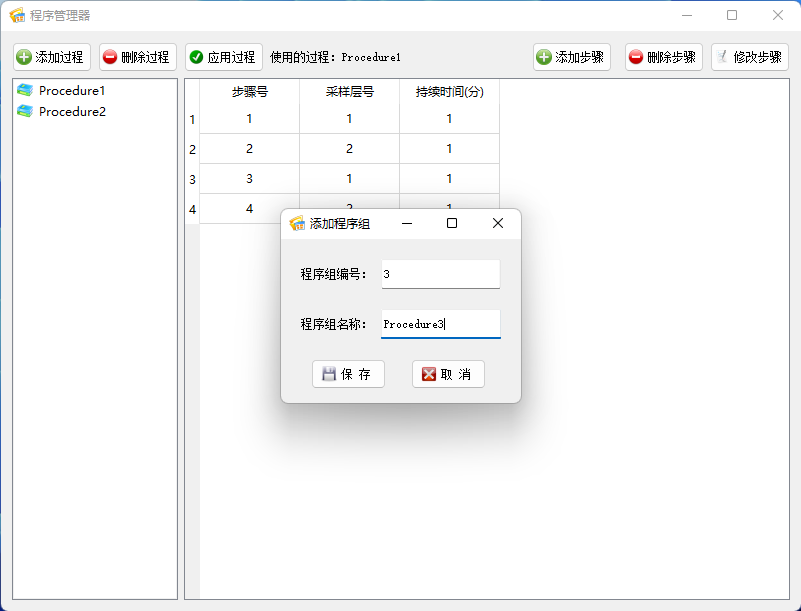Click the 添加程序组 dialog title icon
Image resolution: width=801 pixels, height=611 pixels.
point(297,223)
